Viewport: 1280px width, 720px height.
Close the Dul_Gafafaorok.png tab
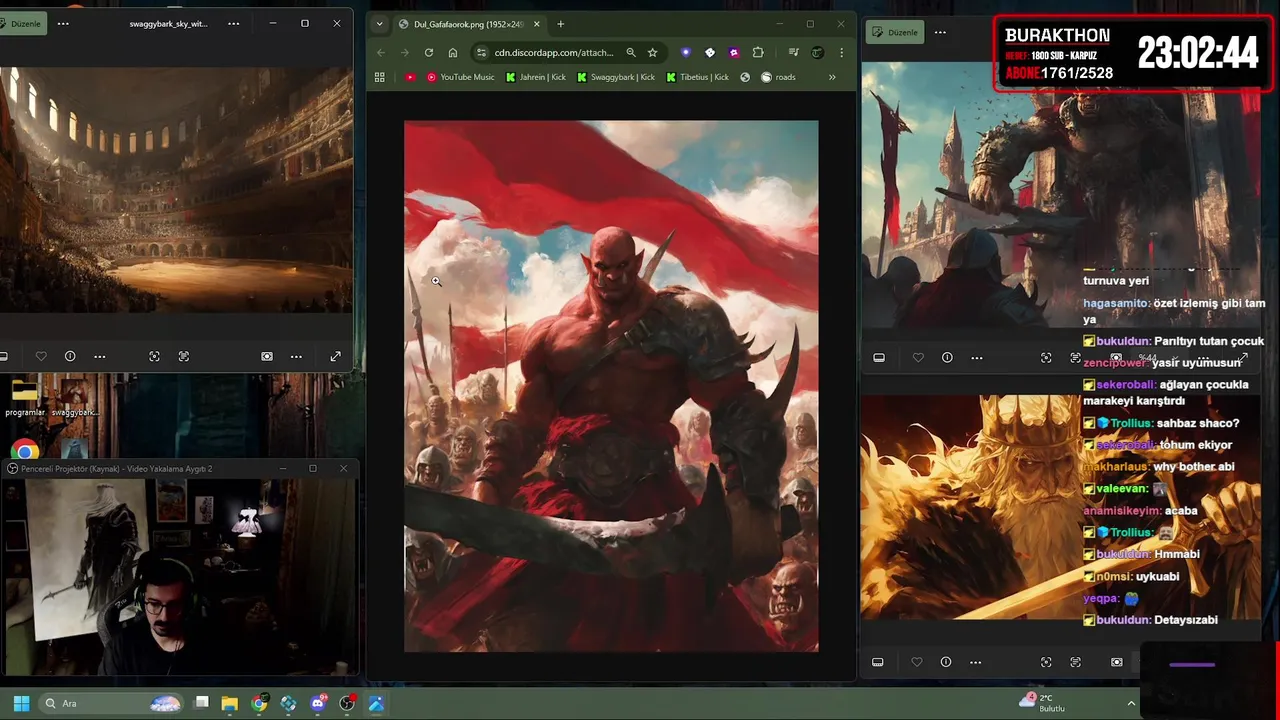point(537,24)
